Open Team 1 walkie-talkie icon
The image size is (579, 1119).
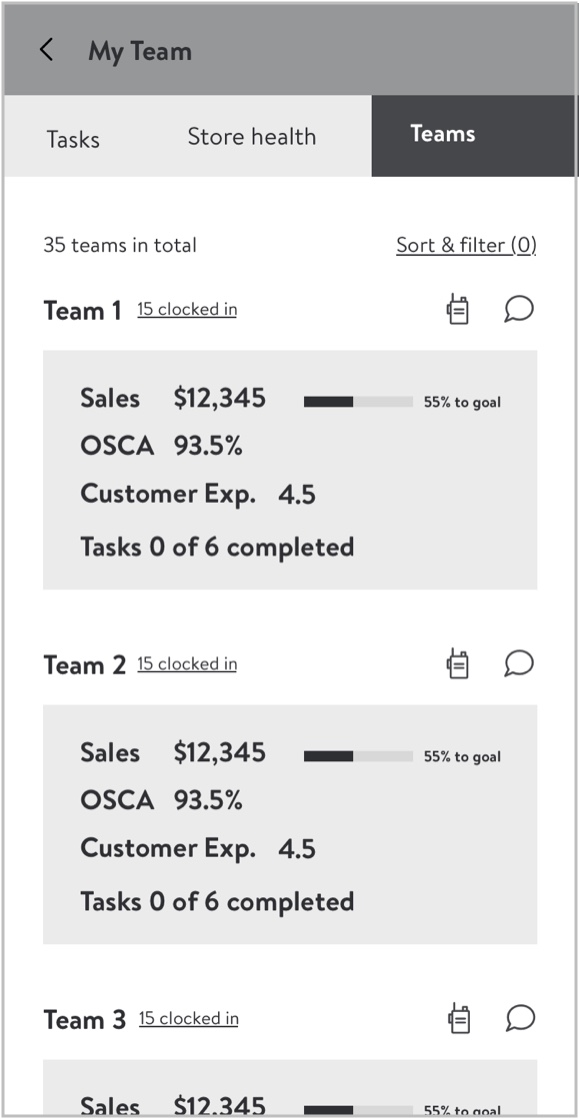pyautogui.click(x=458, y=310)
